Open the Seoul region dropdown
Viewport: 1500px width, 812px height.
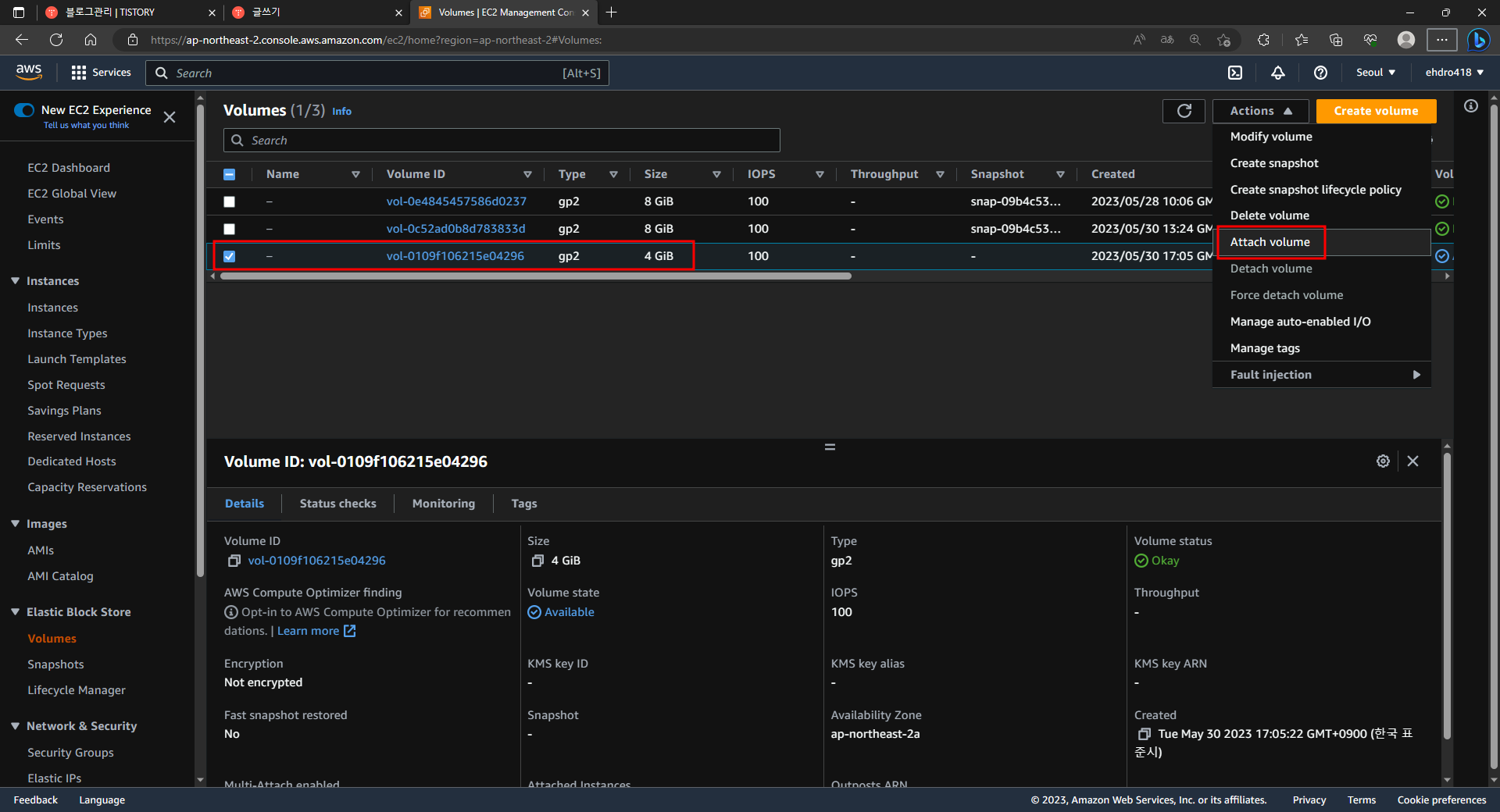coord(1376,73)
